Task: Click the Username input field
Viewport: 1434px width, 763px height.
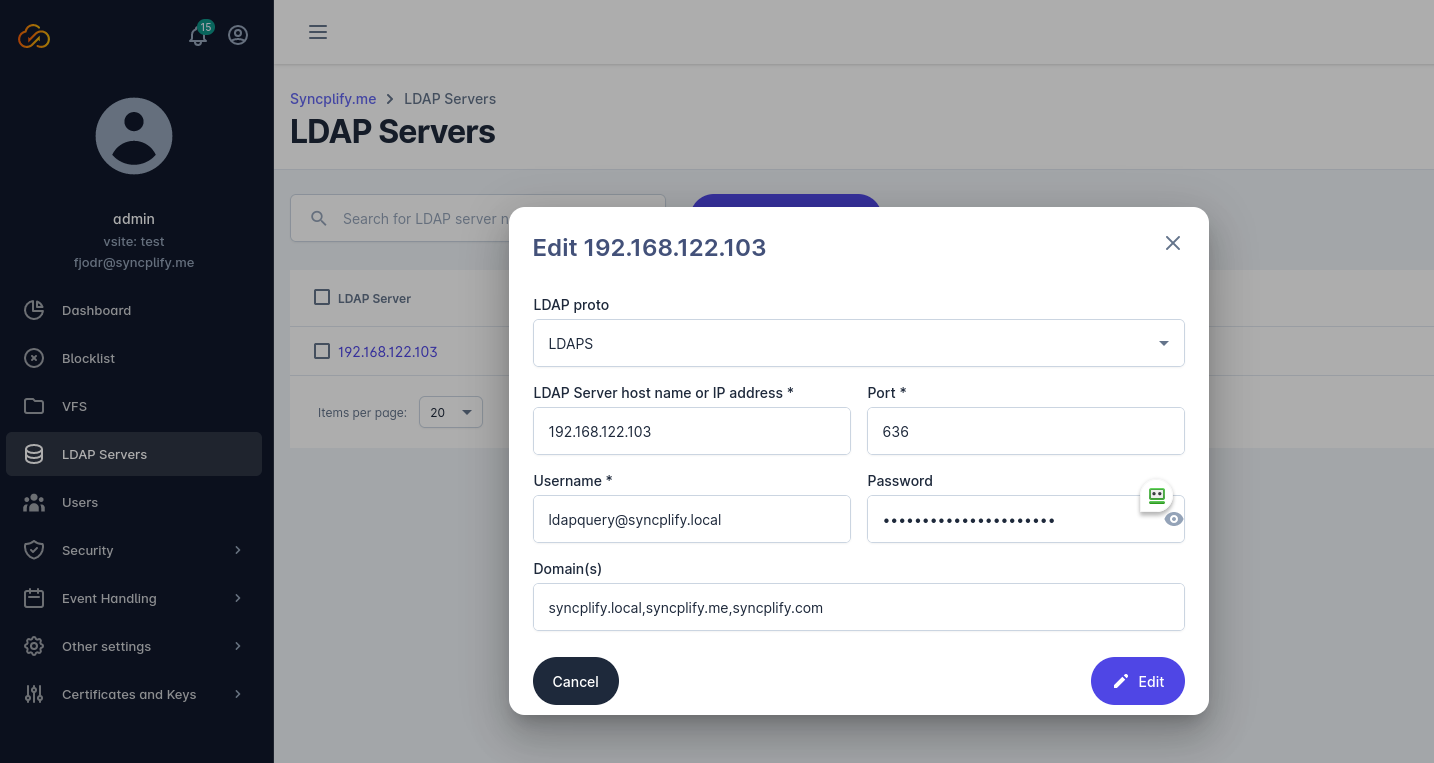Action: coord(692,519)
